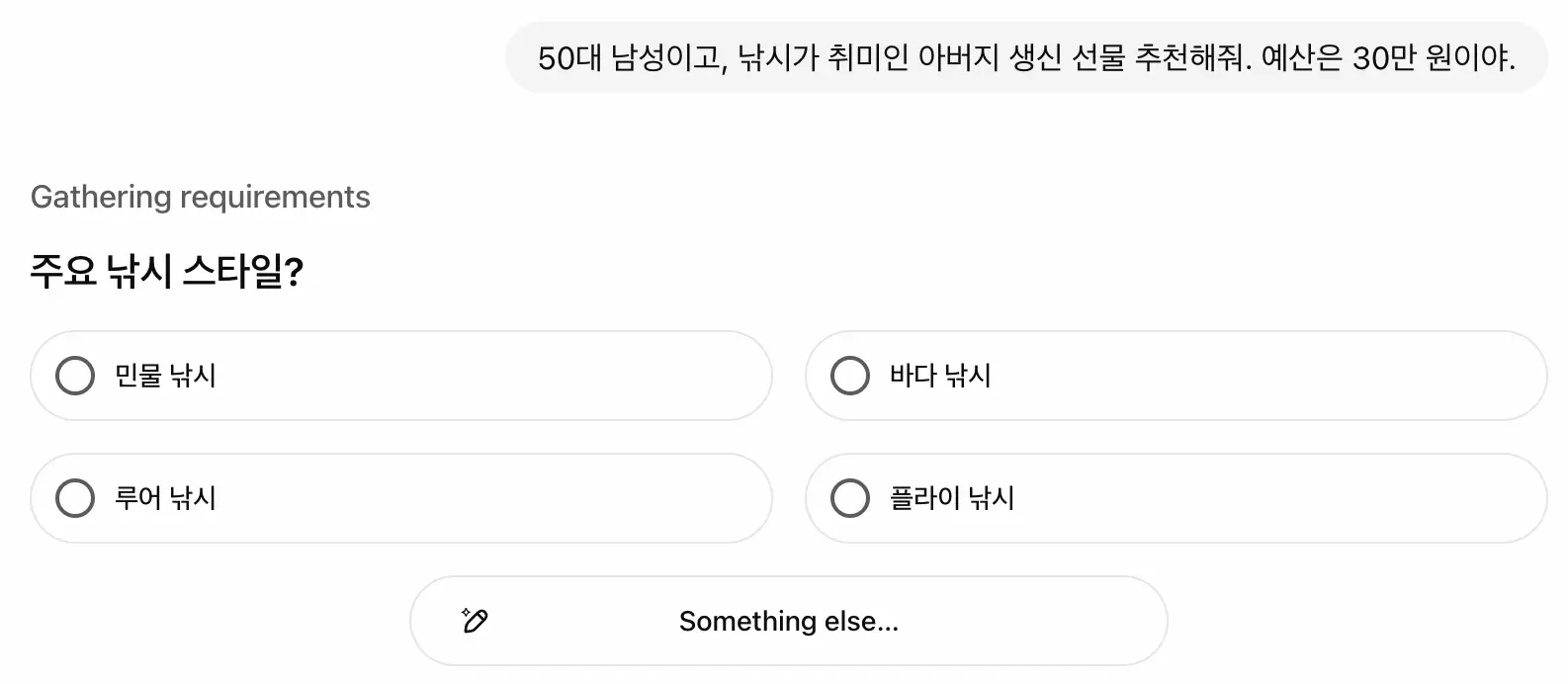The width and height of the screenshot is (1568, 684).
Task: Open the custom answer option labeled Something else
Action: [x=788, y=620]
